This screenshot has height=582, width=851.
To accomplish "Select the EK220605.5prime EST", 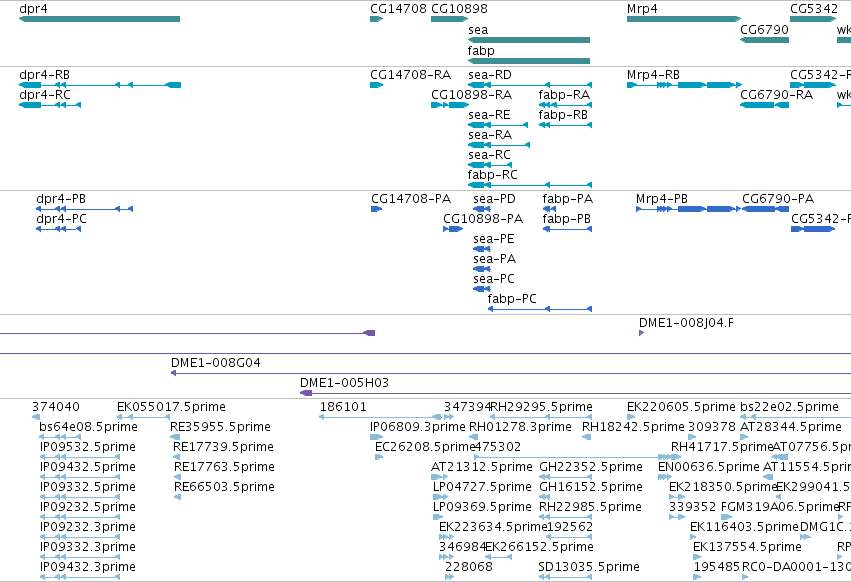I will tap(631, 417).
